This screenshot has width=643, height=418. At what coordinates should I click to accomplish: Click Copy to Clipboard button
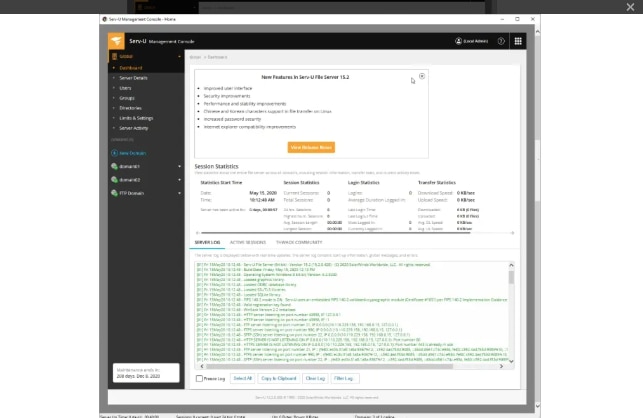[x=278, y=378]
